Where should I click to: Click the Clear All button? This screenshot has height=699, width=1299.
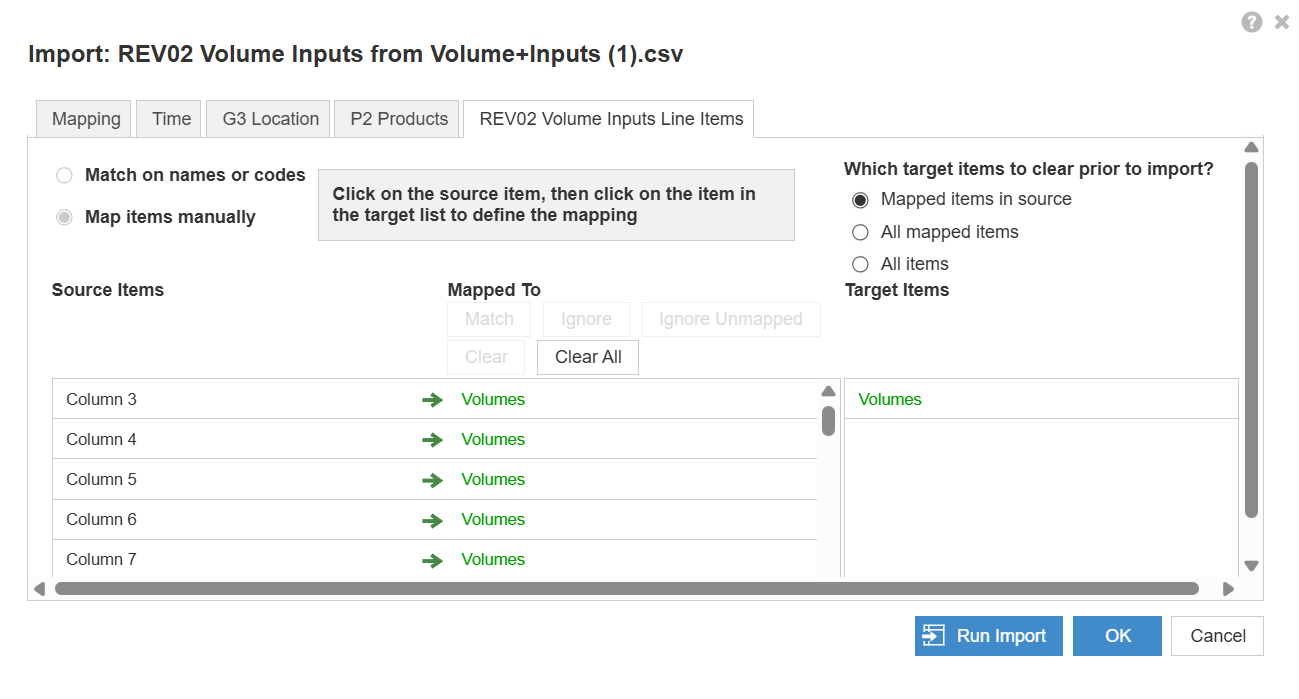click(x=588, y=357)
